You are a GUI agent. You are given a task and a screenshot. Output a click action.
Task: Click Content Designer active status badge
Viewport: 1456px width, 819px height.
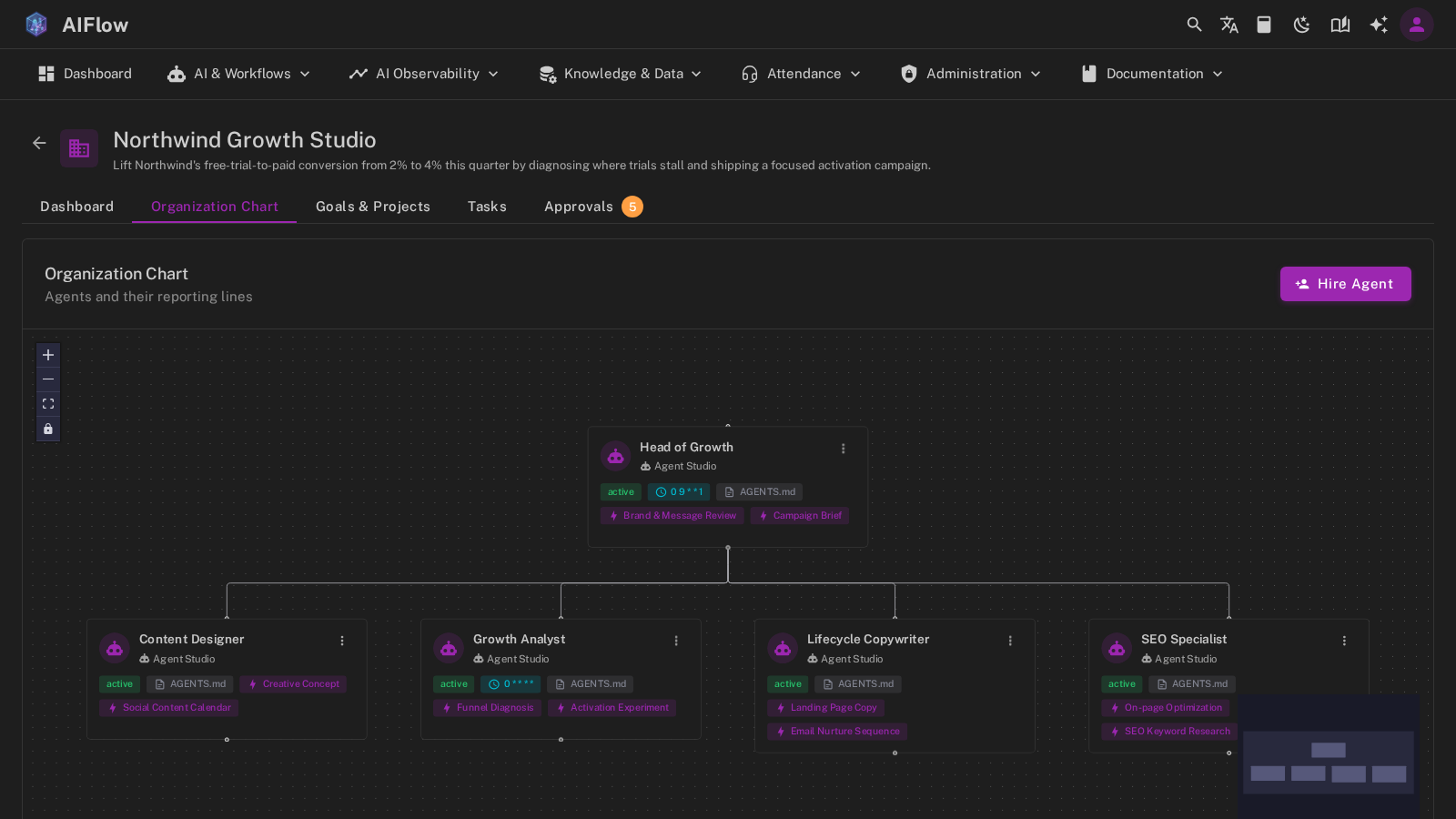[x=119, y=684]
